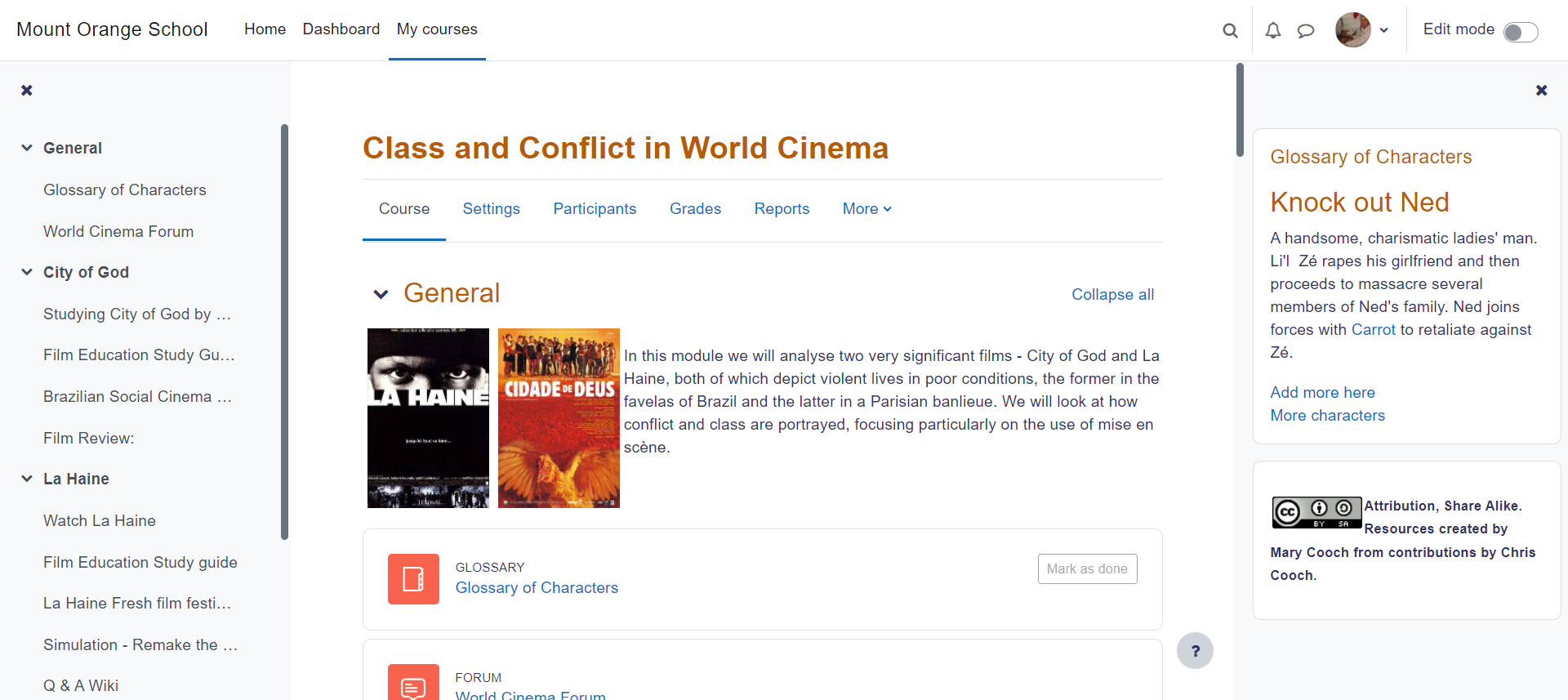Image resolution: width=1568 pixels, height=700 pixels.
Task: Switch to the Participants tab
Action: (x=595, y=209)
